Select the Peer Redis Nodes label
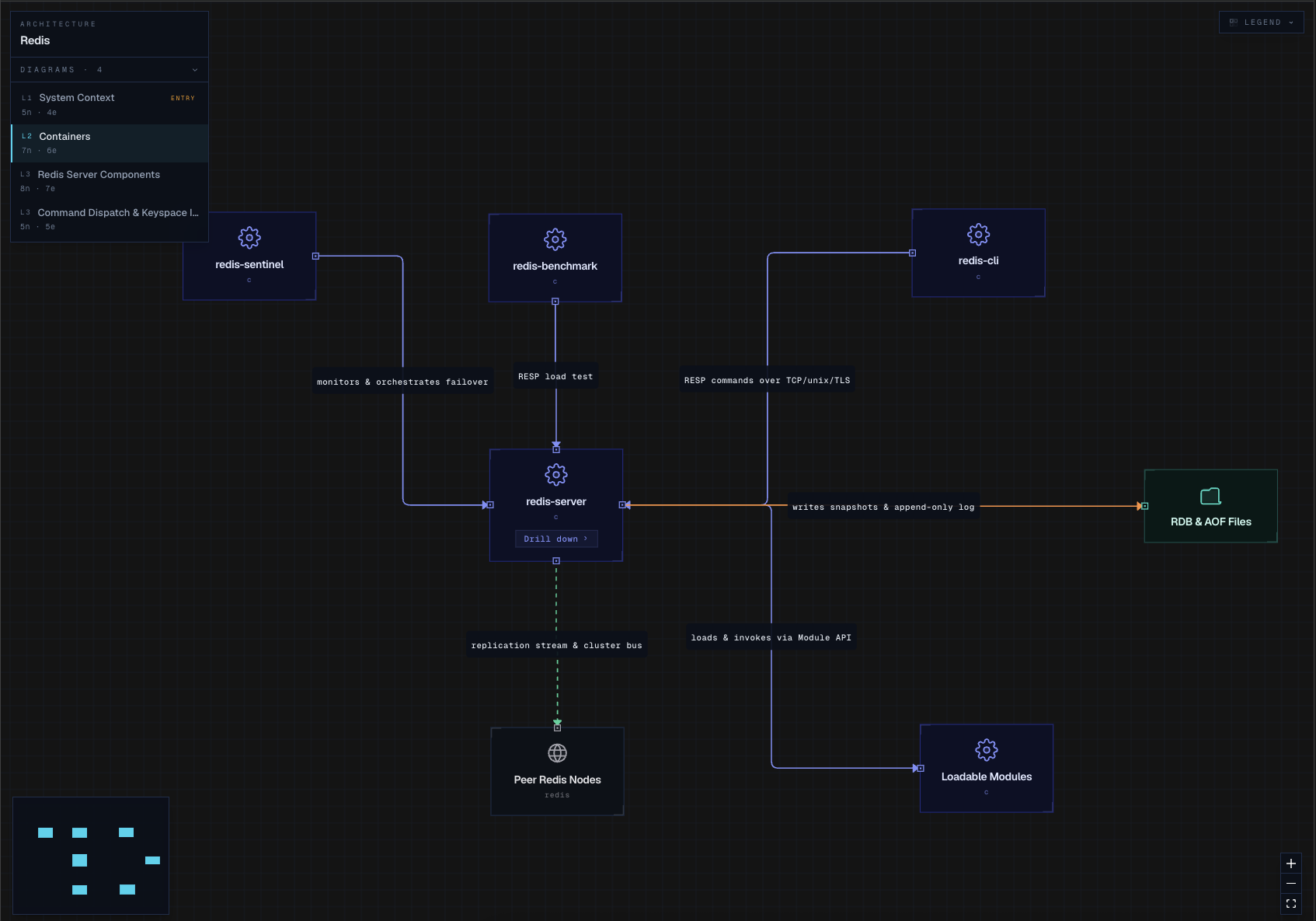 click(558, 780)
